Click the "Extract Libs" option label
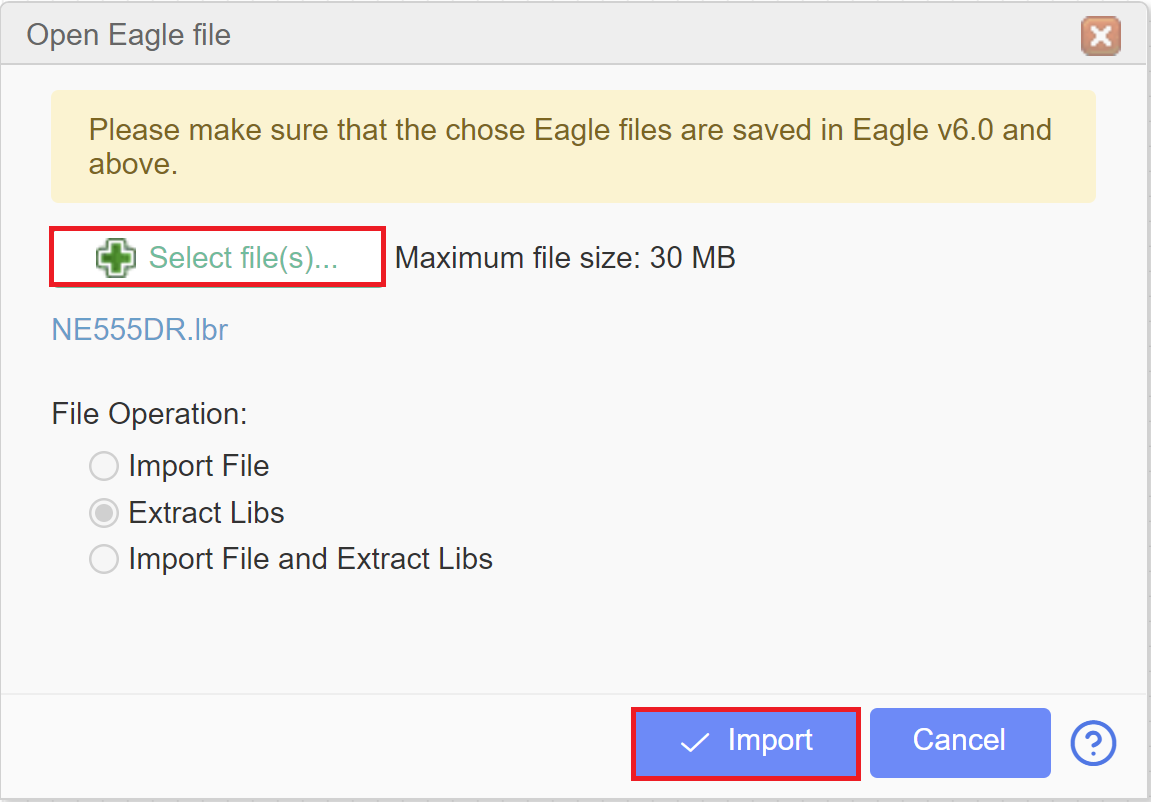This screenshot has height=802, width=1151. tap(206, 513)
